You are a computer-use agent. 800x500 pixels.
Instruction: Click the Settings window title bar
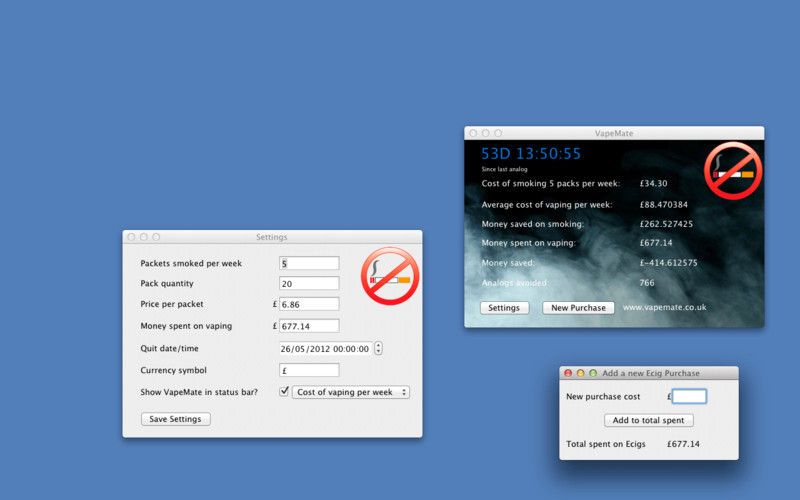(x=272, y=237)
